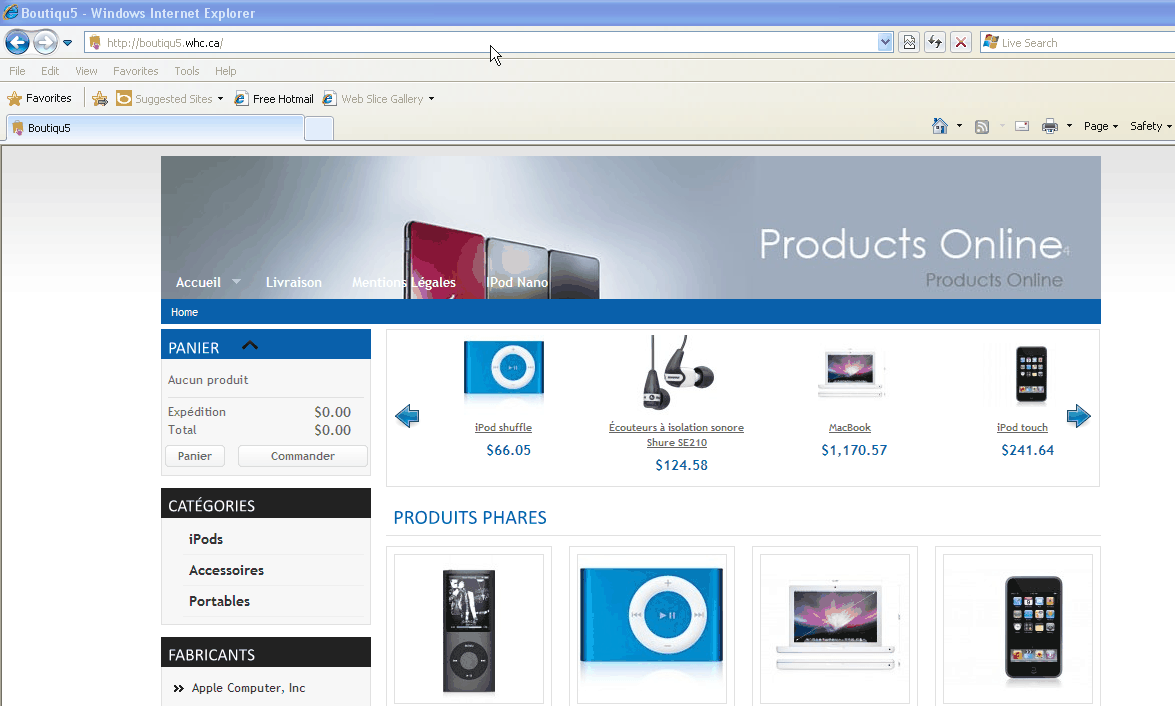This screenshot has height=706, width=1175.
Task: Open the iPods category
Action: coord(206,539)
